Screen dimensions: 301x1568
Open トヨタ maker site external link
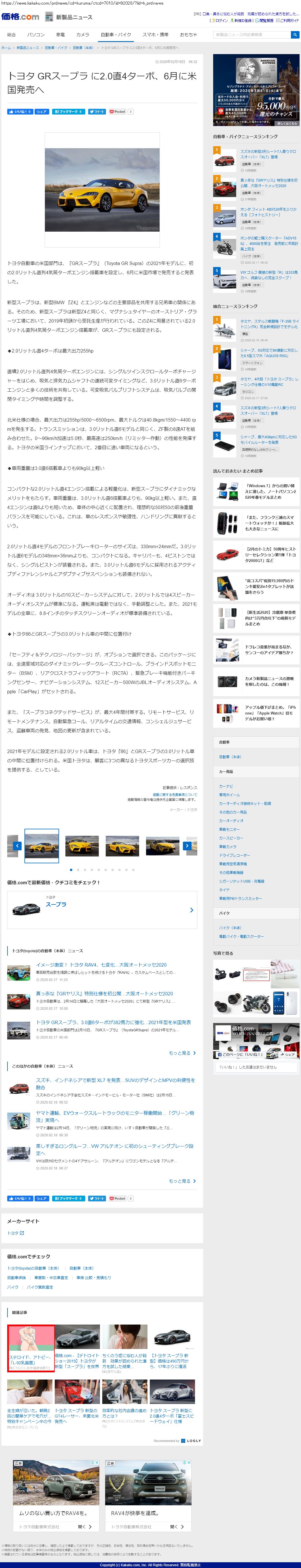tap(15, 1233)
